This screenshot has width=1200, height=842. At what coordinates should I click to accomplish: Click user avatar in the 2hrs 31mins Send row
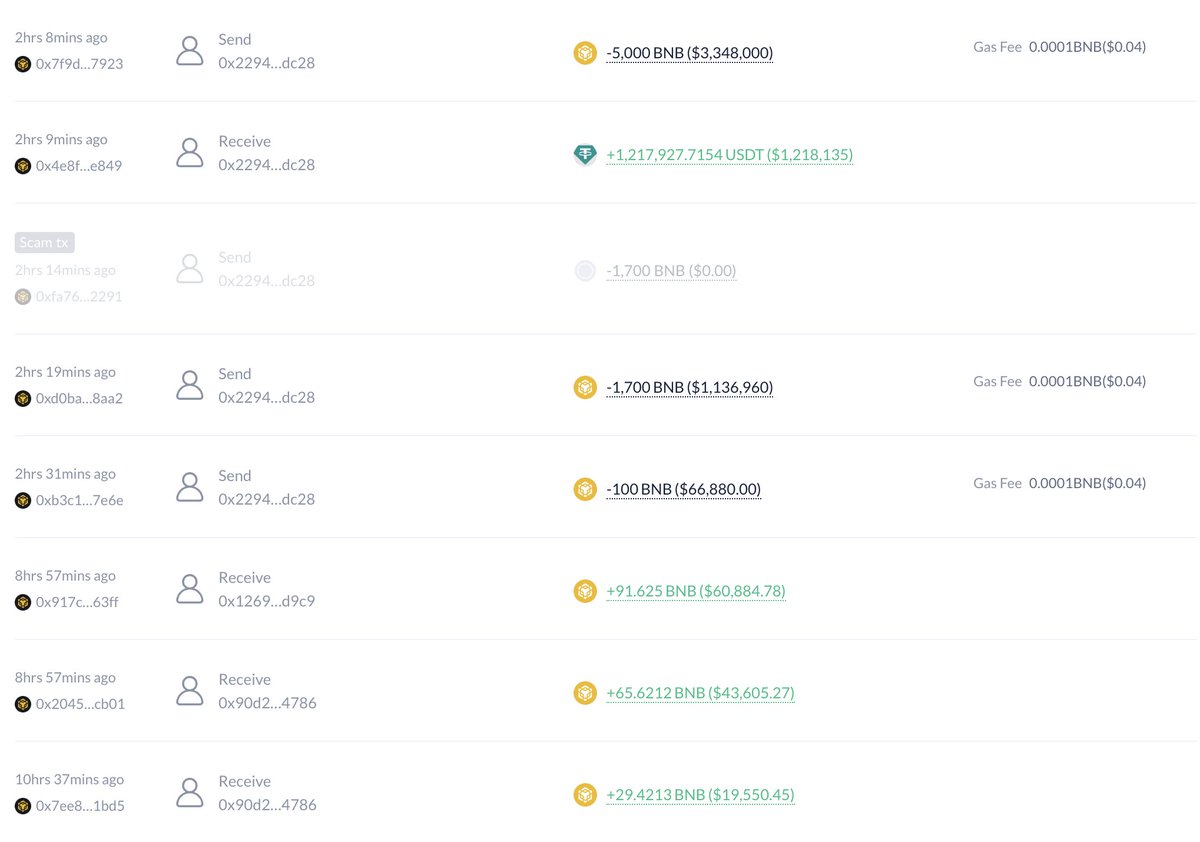190,487
